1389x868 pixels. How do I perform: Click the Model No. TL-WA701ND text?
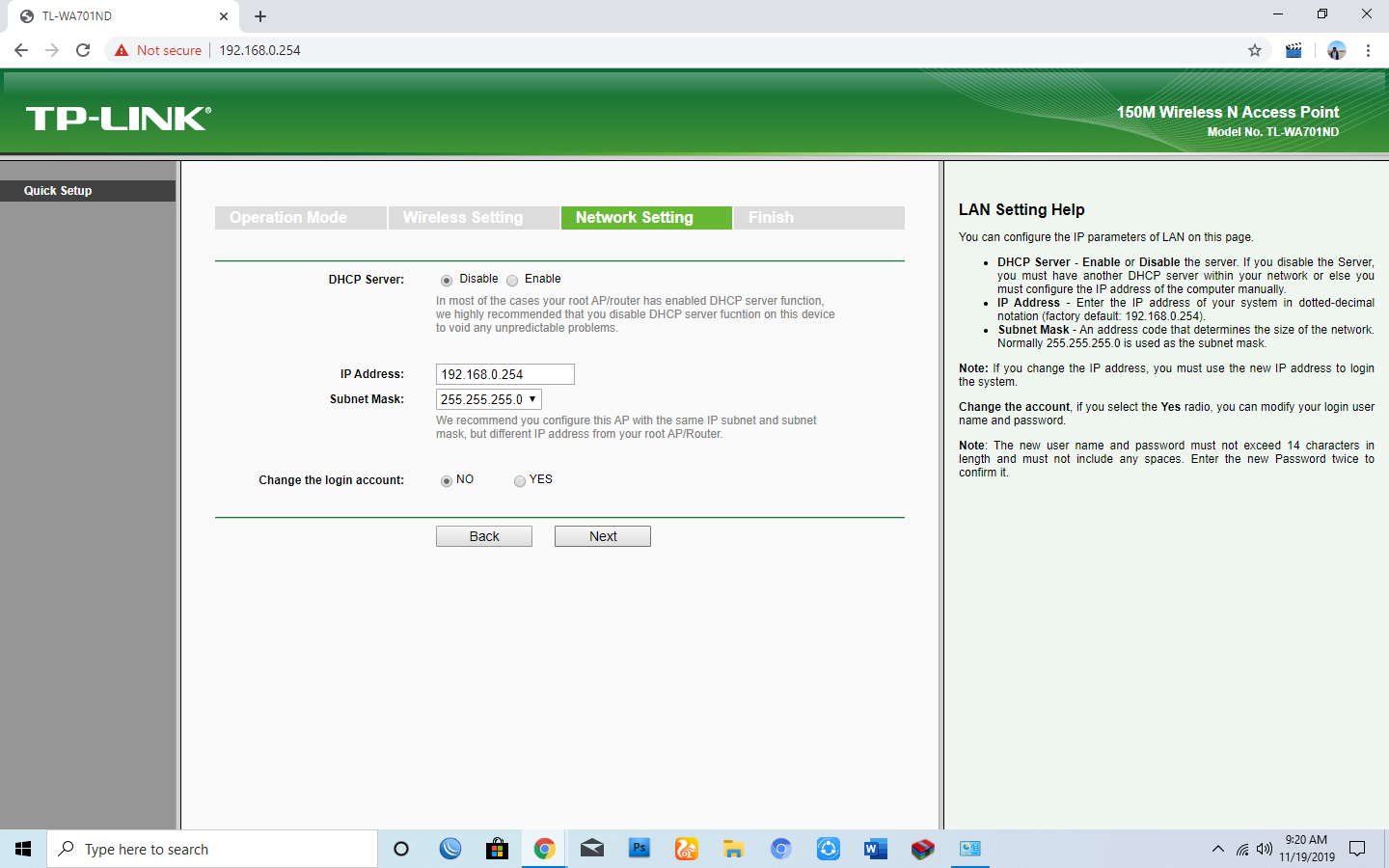(1273, 132)
